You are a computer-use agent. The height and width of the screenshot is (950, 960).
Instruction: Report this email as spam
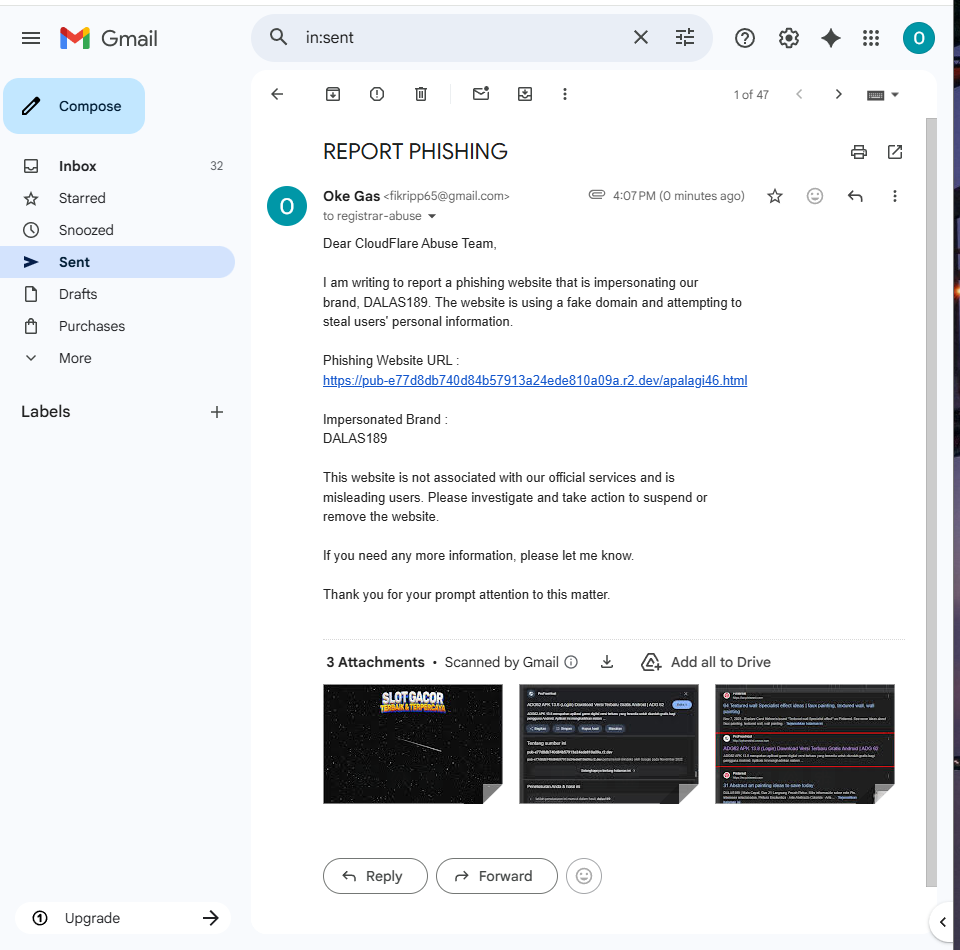coord(377,94)
